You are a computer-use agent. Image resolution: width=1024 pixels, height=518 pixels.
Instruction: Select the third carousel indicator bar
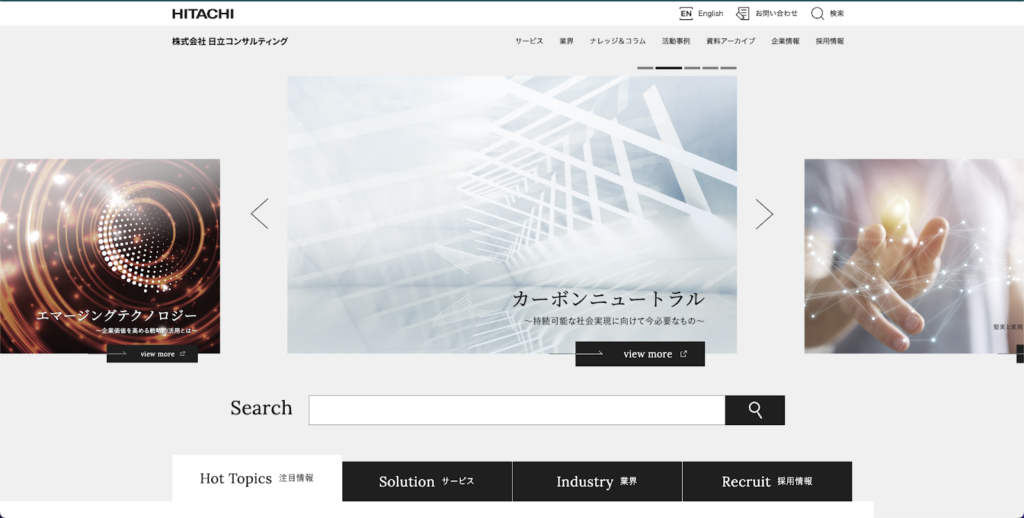pos(691,68)
